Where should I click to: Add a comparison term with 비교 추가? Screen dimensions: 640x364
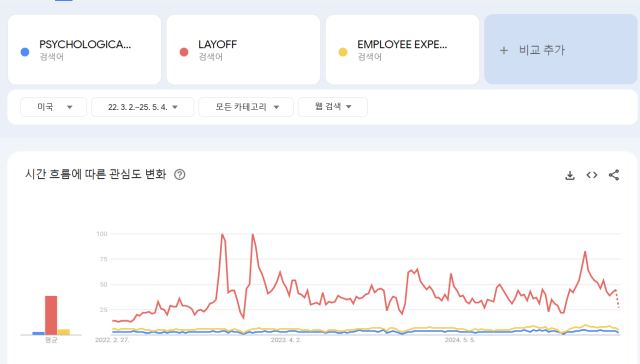(x=561, y=49)
